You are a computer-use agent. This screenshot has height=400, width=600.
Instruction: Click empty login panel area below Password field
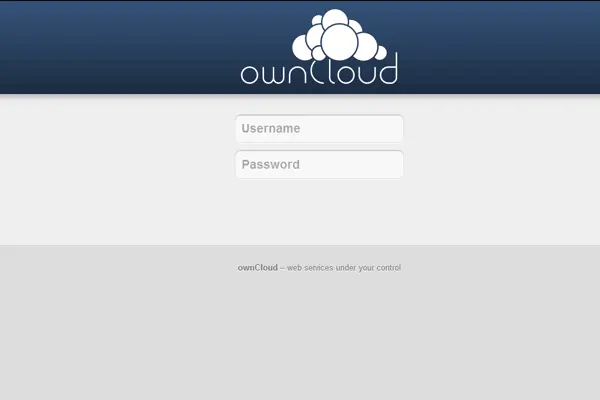319,212
